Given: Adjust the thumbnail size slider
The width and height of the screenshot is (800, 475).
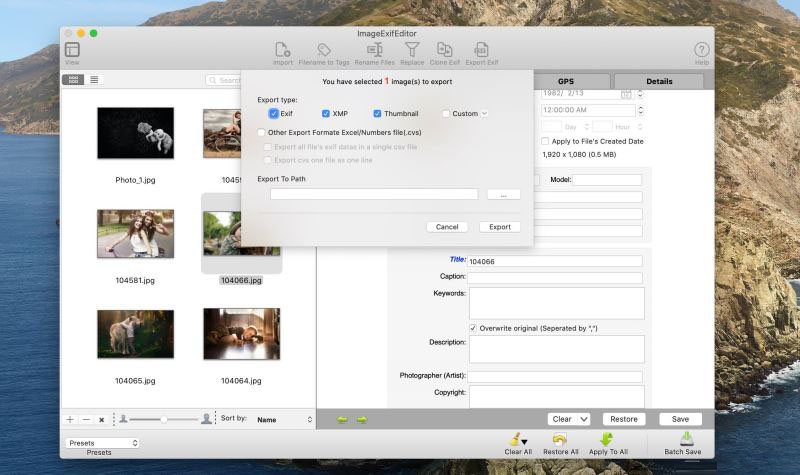Looking at the screenshot, I should pos(164,419).
